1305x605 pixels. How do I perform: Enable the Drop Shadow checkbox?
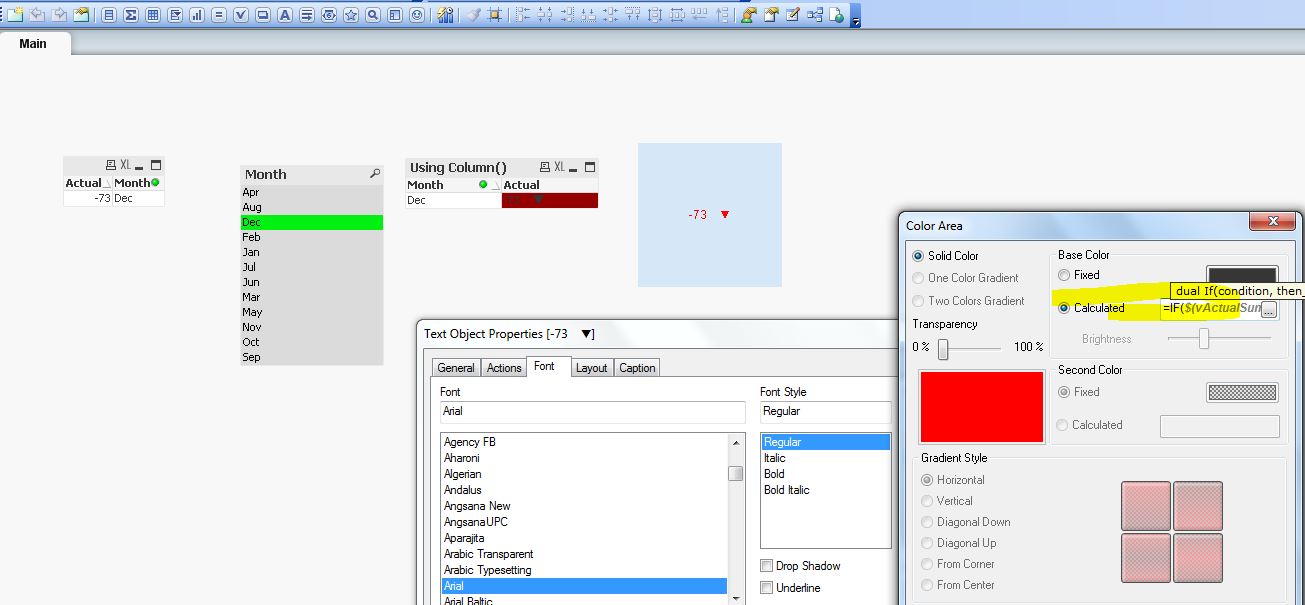[767, 566]
